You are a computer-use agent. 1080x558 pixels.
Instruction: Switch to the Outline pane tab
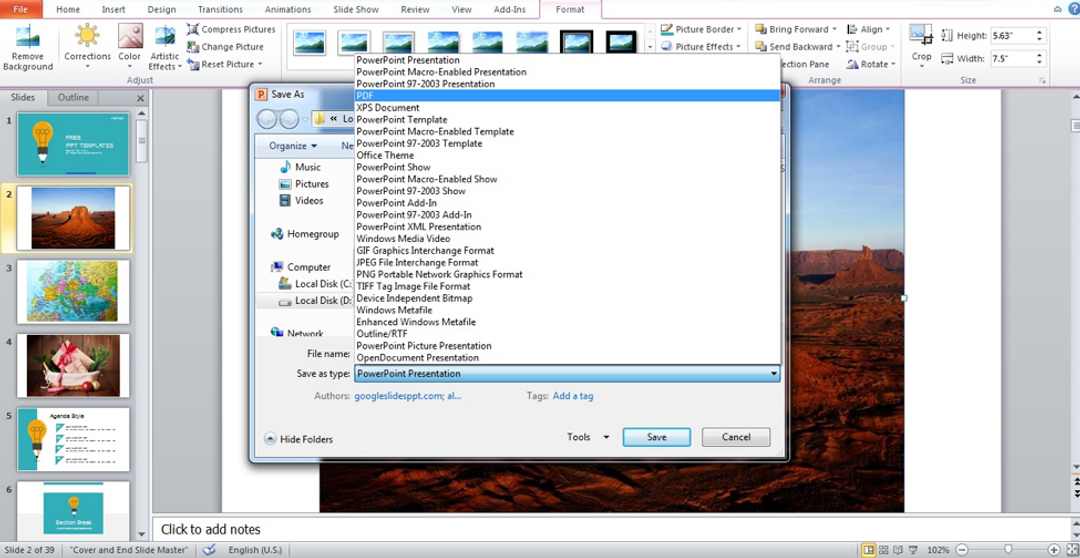click(x=73, y=98)
